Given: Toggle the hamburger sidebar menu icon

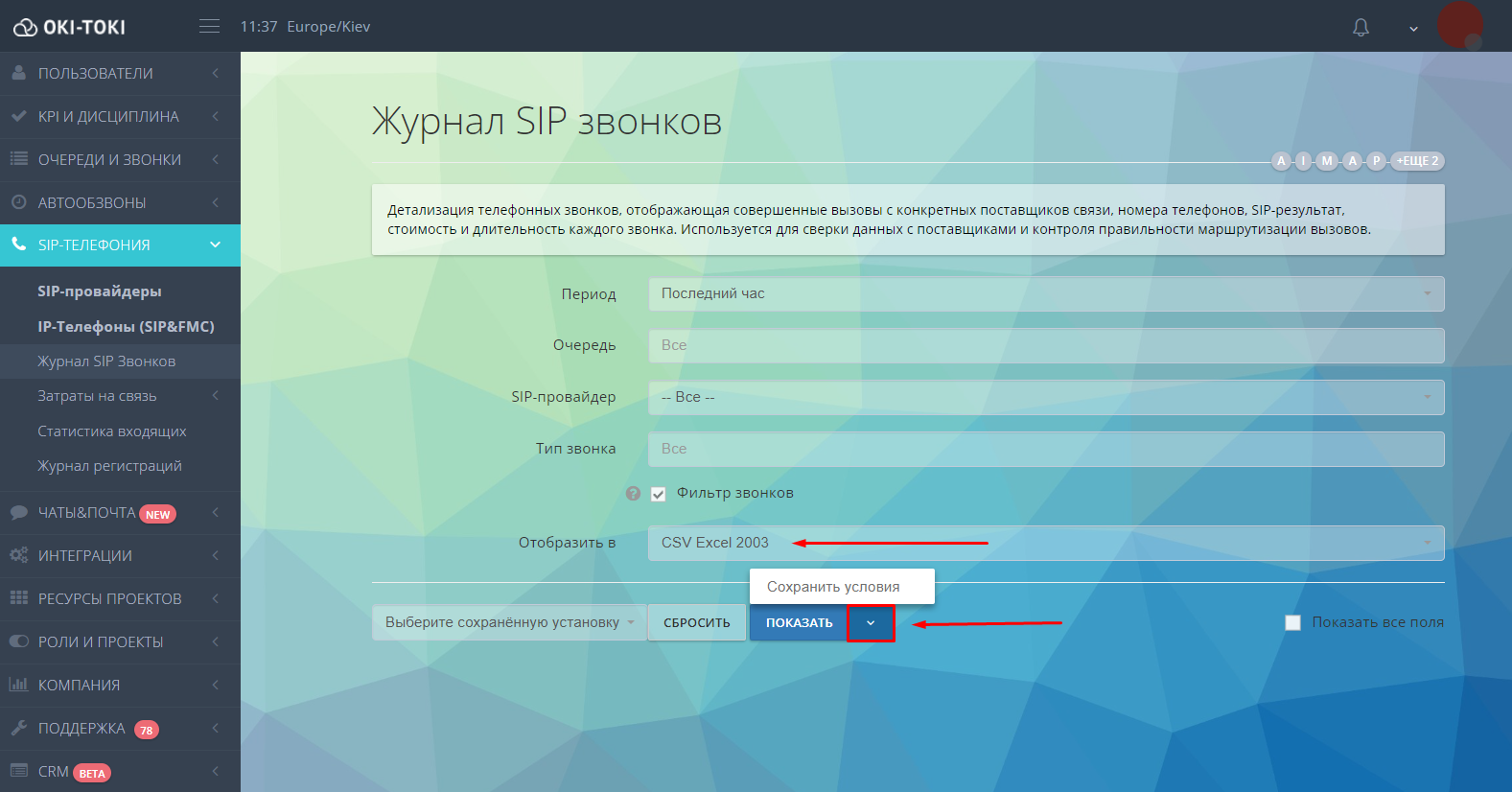Looking at the screenshot, I should (x=209, y=27).
